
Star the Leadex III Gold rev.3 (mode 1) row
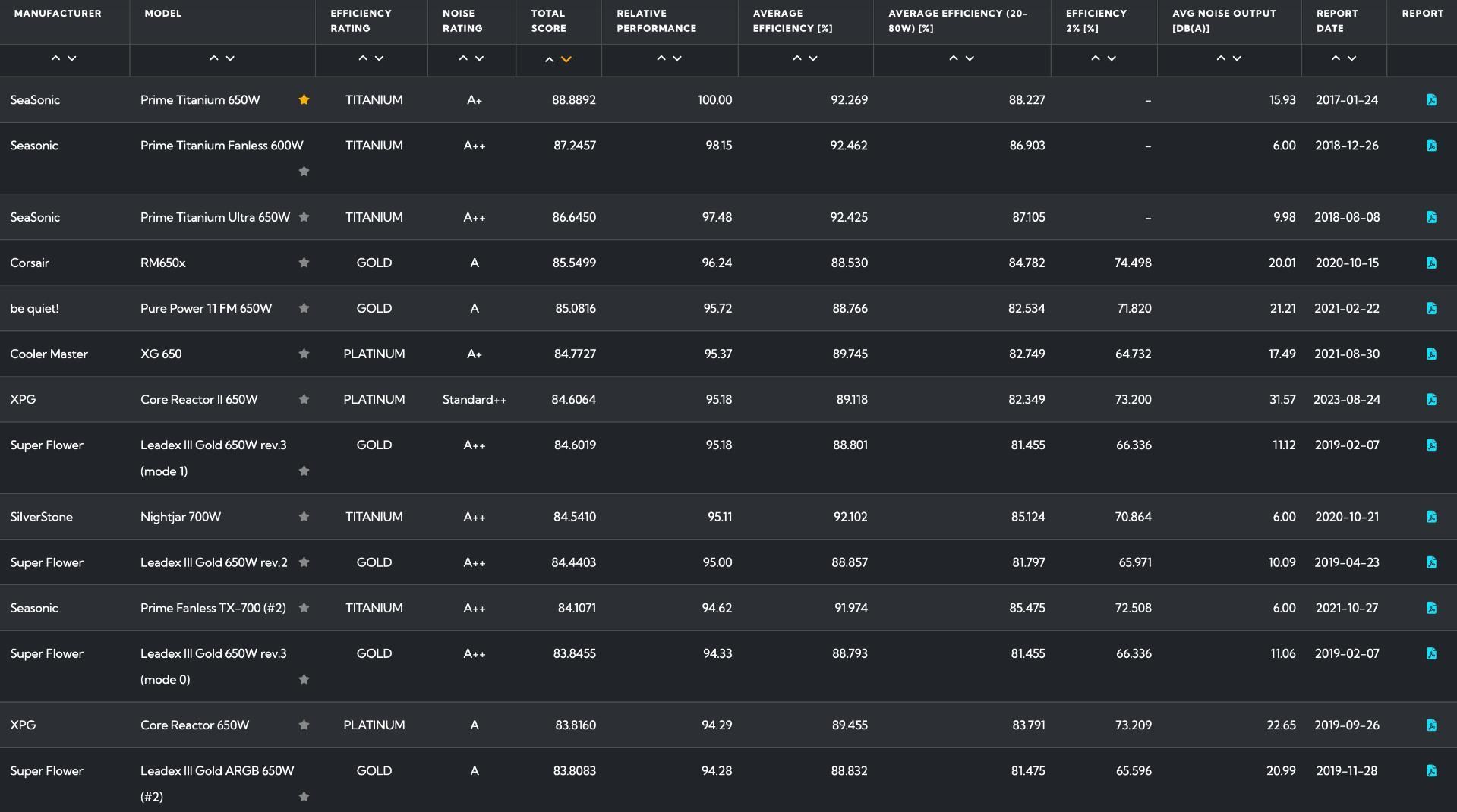tap(304, 471)
